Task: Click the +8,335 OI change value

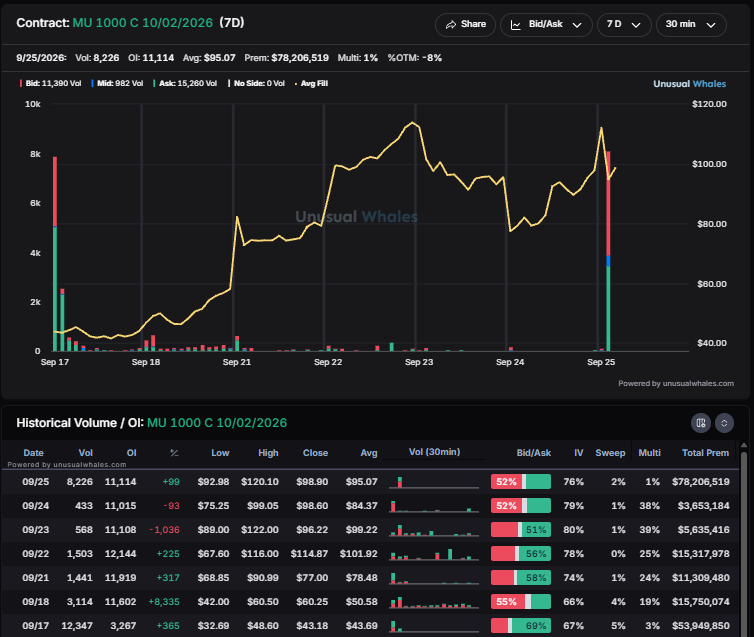Action: click(164, 602)
